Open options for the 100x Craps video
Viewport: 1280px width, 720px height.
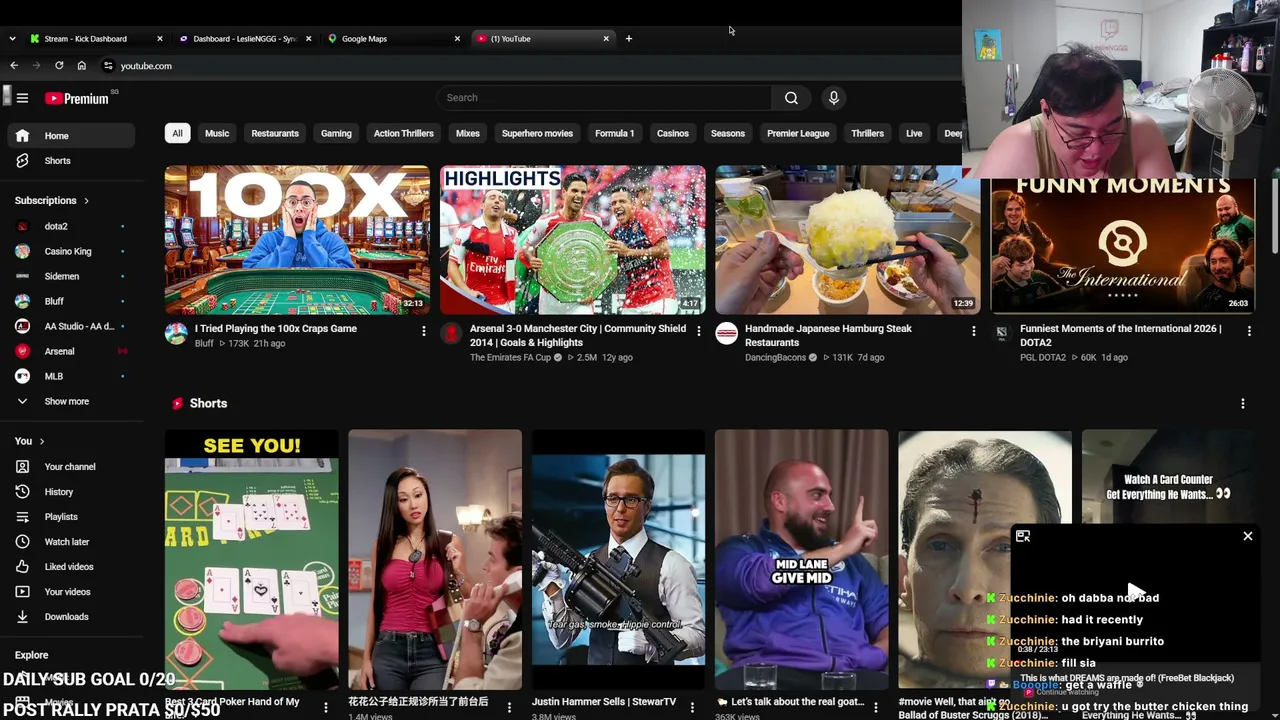pos(423,331)
